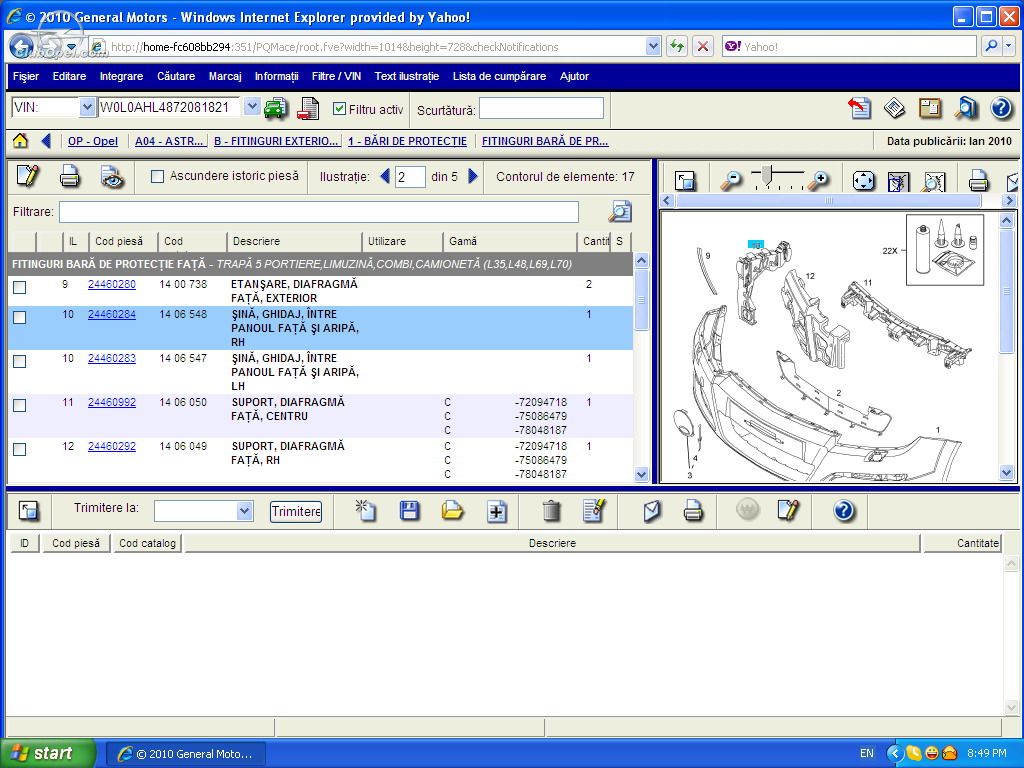Click the notes pencil icon in parts list toolbar
The width and height of the screenshot is (1024, 768).
click(28, 176)
